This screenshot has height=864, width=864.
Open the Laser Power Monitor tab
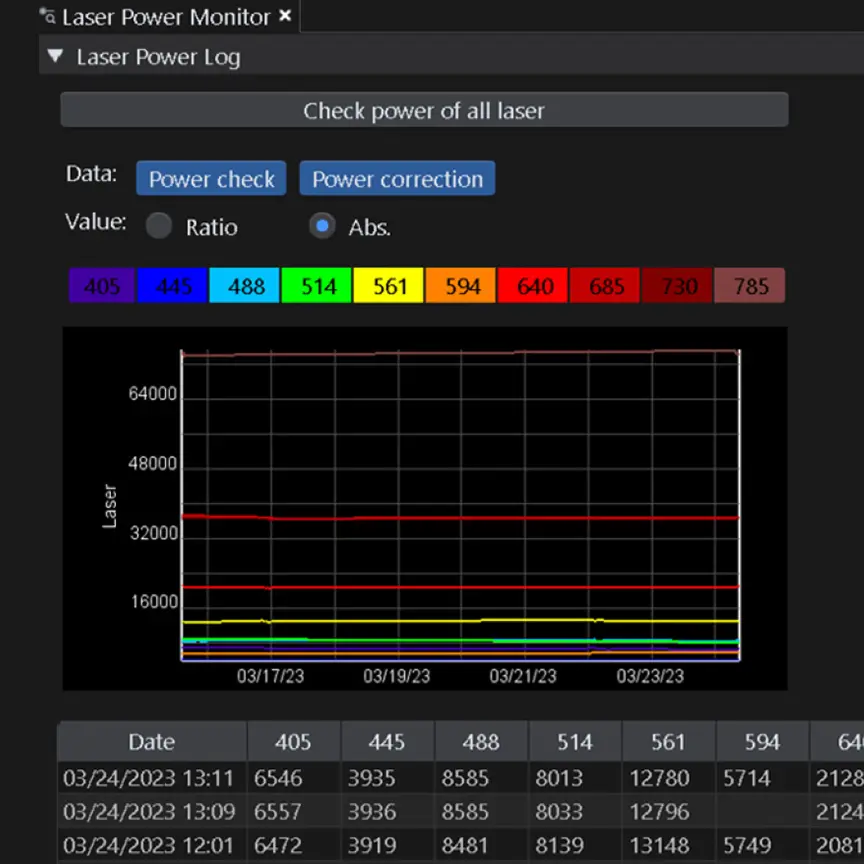tap(165, 17)
